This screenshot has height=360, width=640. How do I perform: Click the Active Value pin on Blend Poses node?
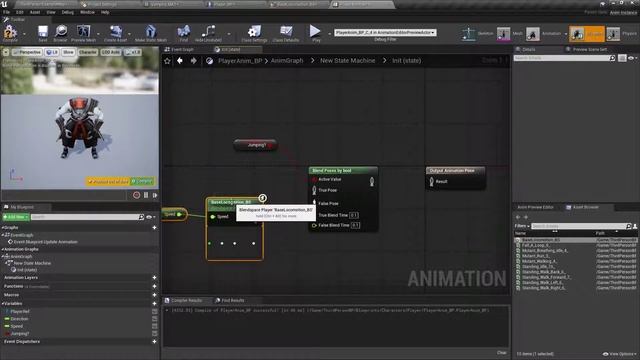[x=314, y=179]
